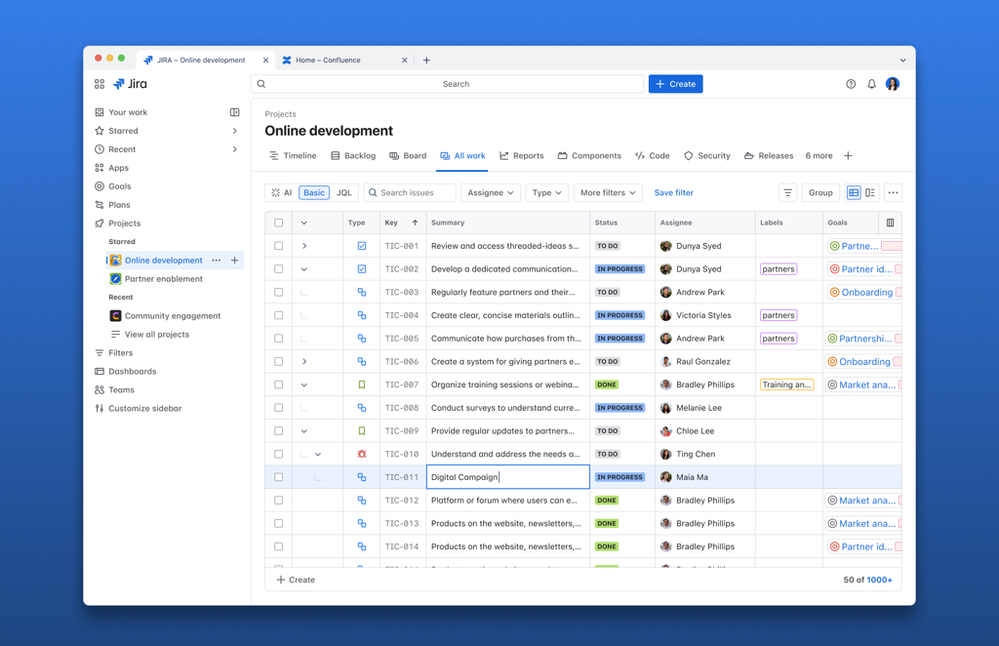Click Done status badge of TIC-007
The image size is (999, 646).
coord(607,385)
